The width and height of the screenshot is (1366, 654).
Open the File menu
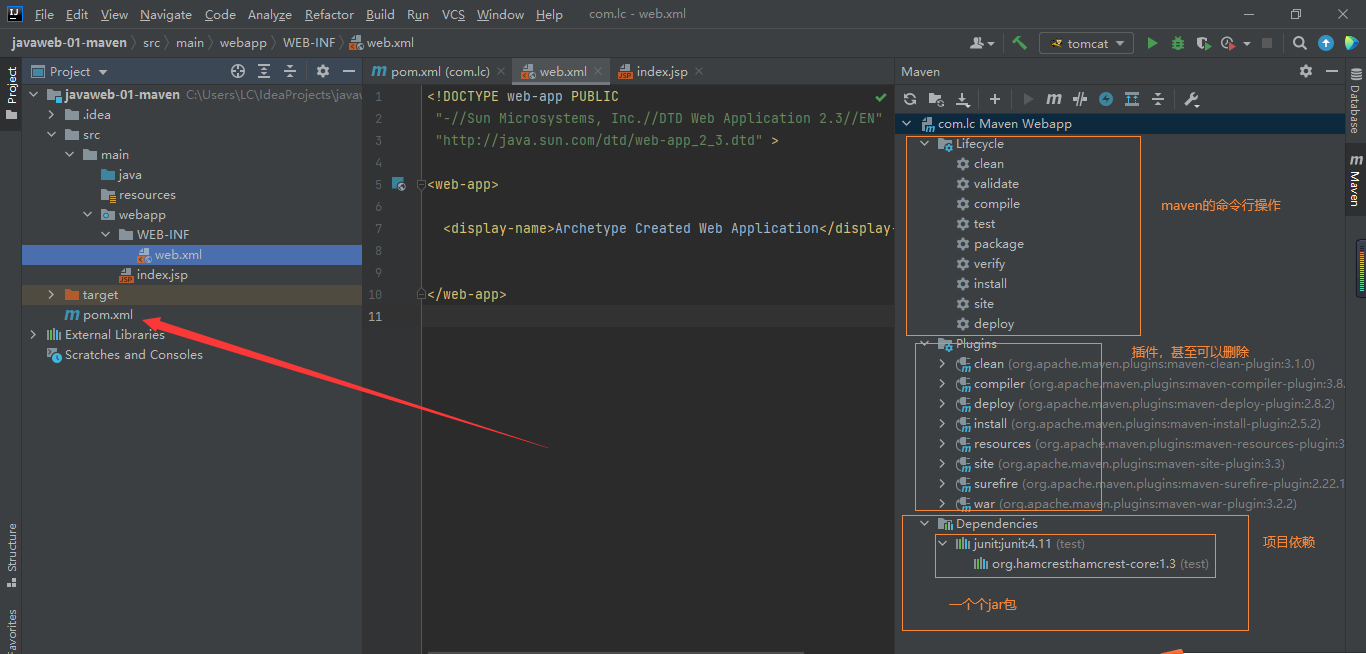click(44, 15)
